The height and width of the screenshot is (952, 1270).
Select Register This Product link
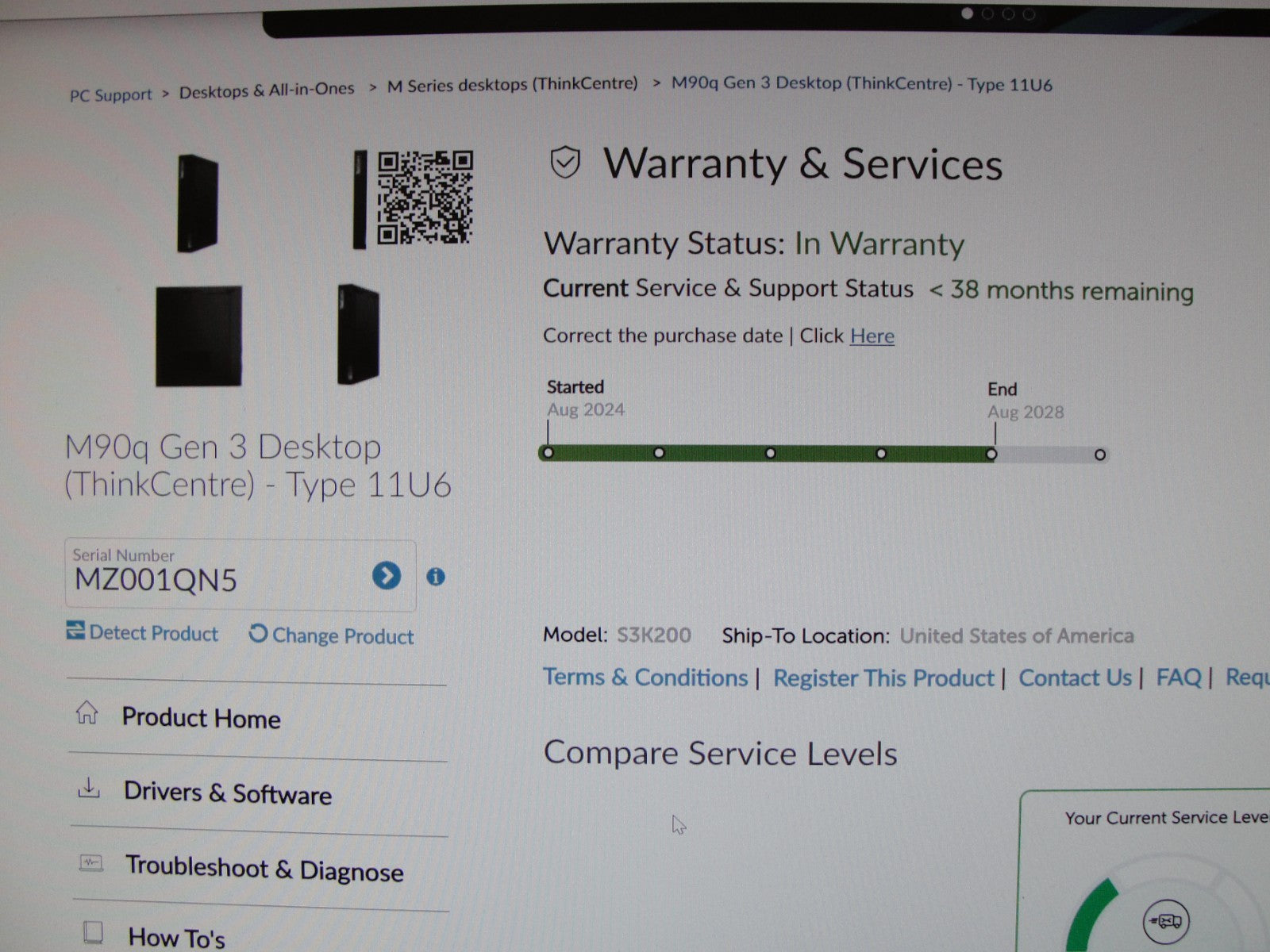tap(883, 678)
